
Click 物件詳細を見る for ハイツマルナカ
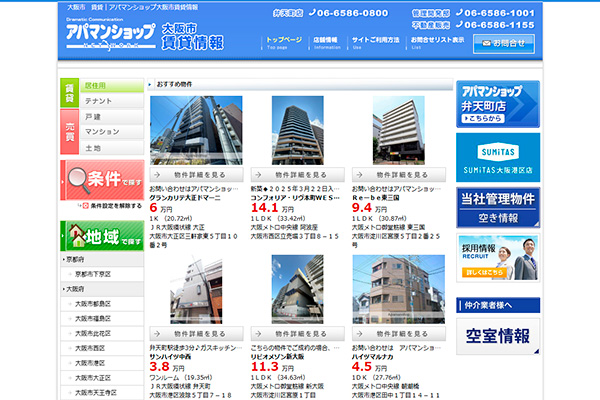pyautogui.click(x=399, y=334)
